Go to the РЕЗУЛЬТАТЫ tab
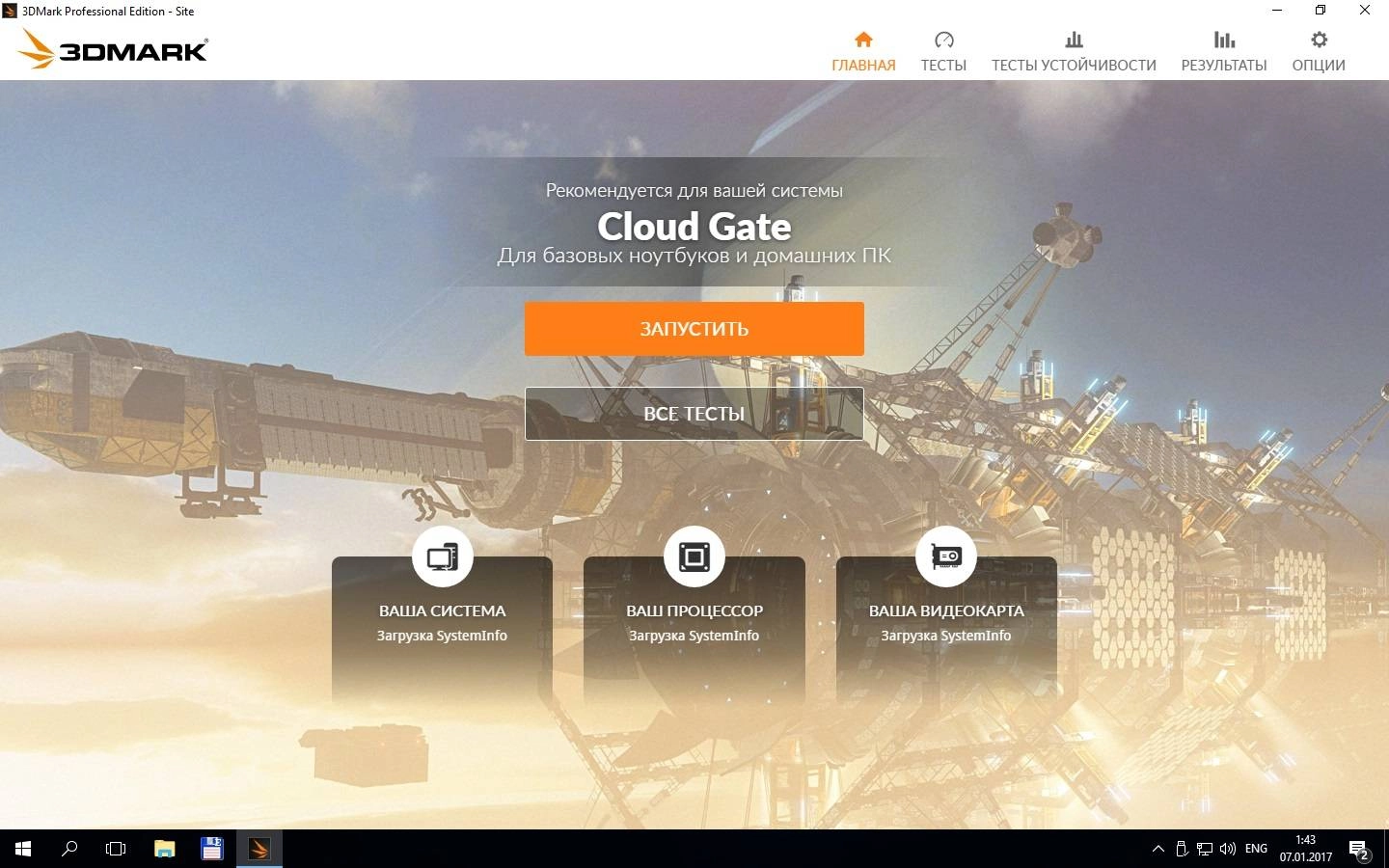1389x868 pixels. click(x=1224, y=52)
